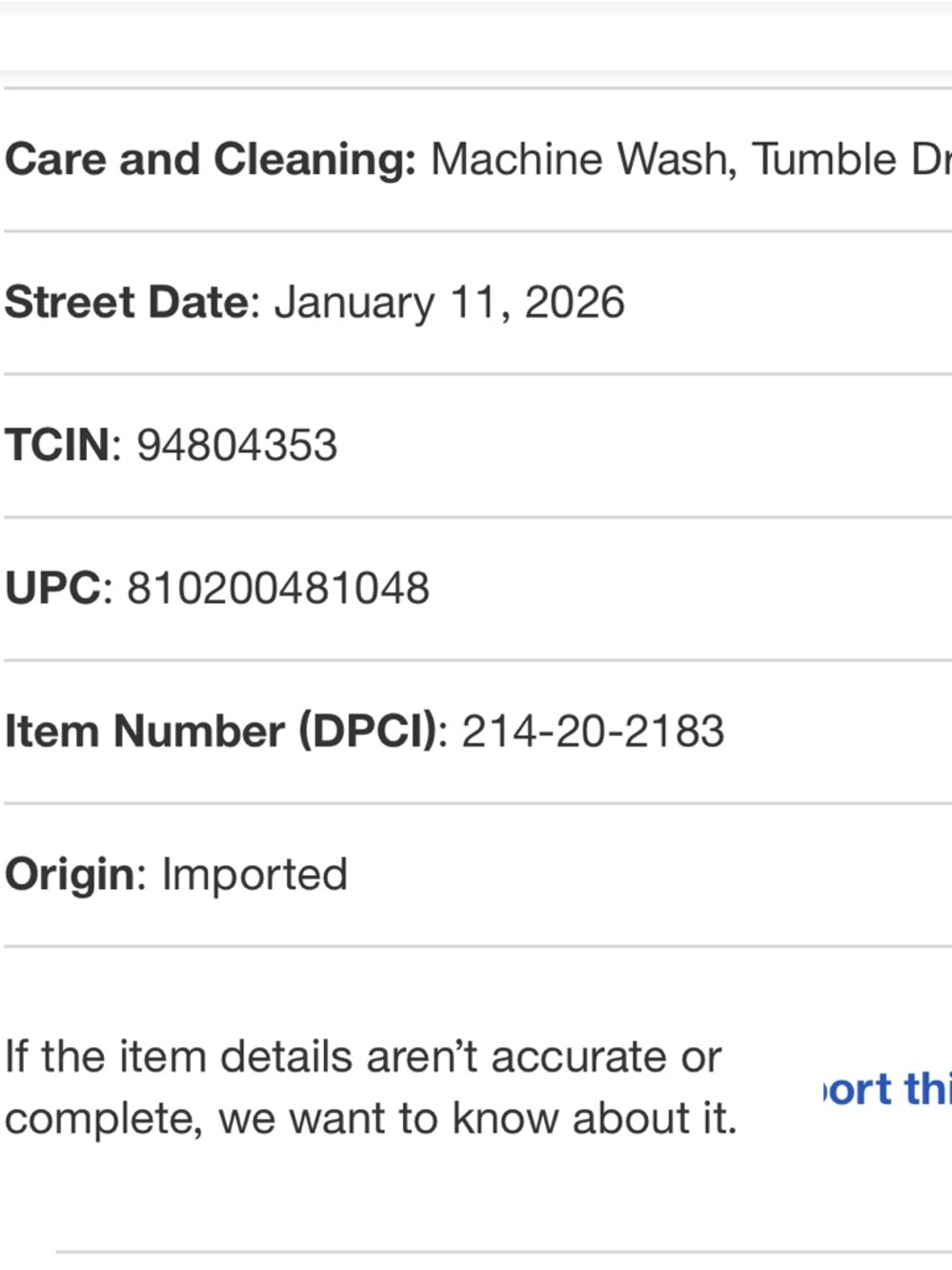
Task: Click the Origin label
Action: pos(70,874)
